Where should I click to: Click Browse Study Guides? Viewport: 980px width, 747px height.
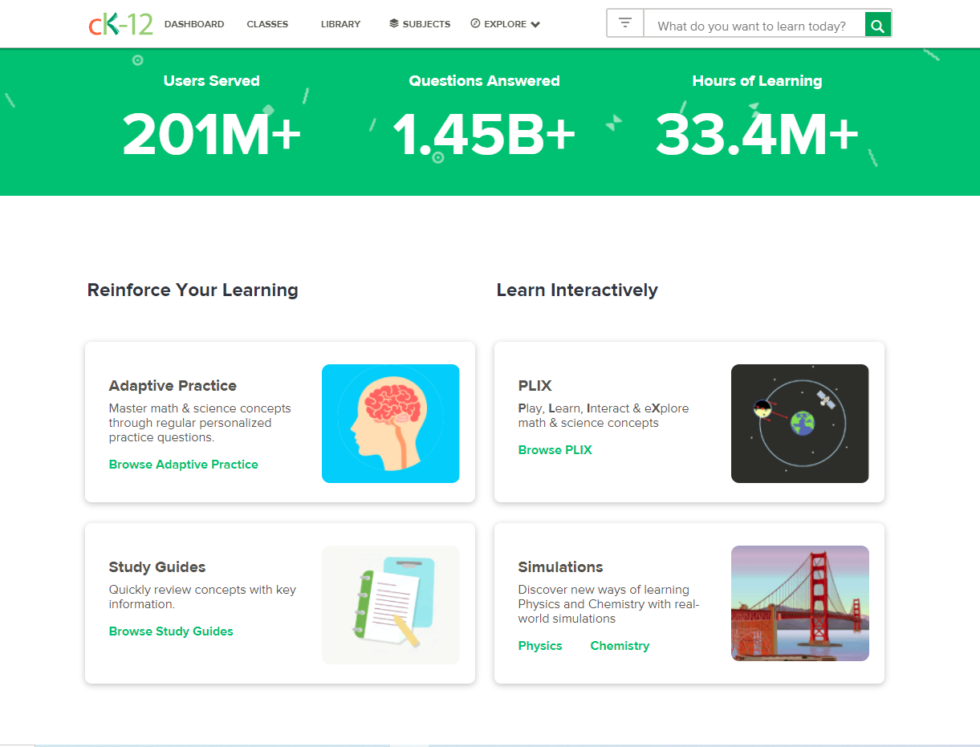tap(171, 631)
